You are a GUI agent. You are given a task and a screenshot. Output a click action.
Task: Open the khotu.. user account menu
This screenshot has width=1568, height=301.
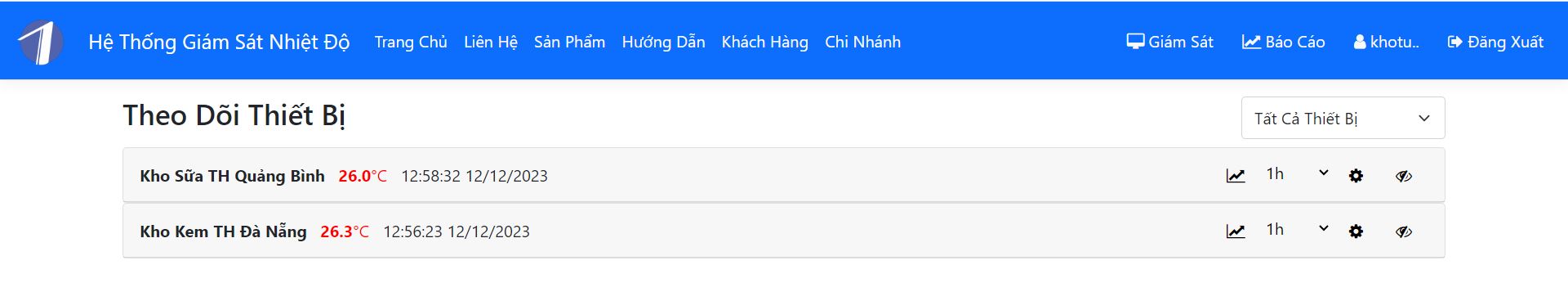(x=1386, y=42)
